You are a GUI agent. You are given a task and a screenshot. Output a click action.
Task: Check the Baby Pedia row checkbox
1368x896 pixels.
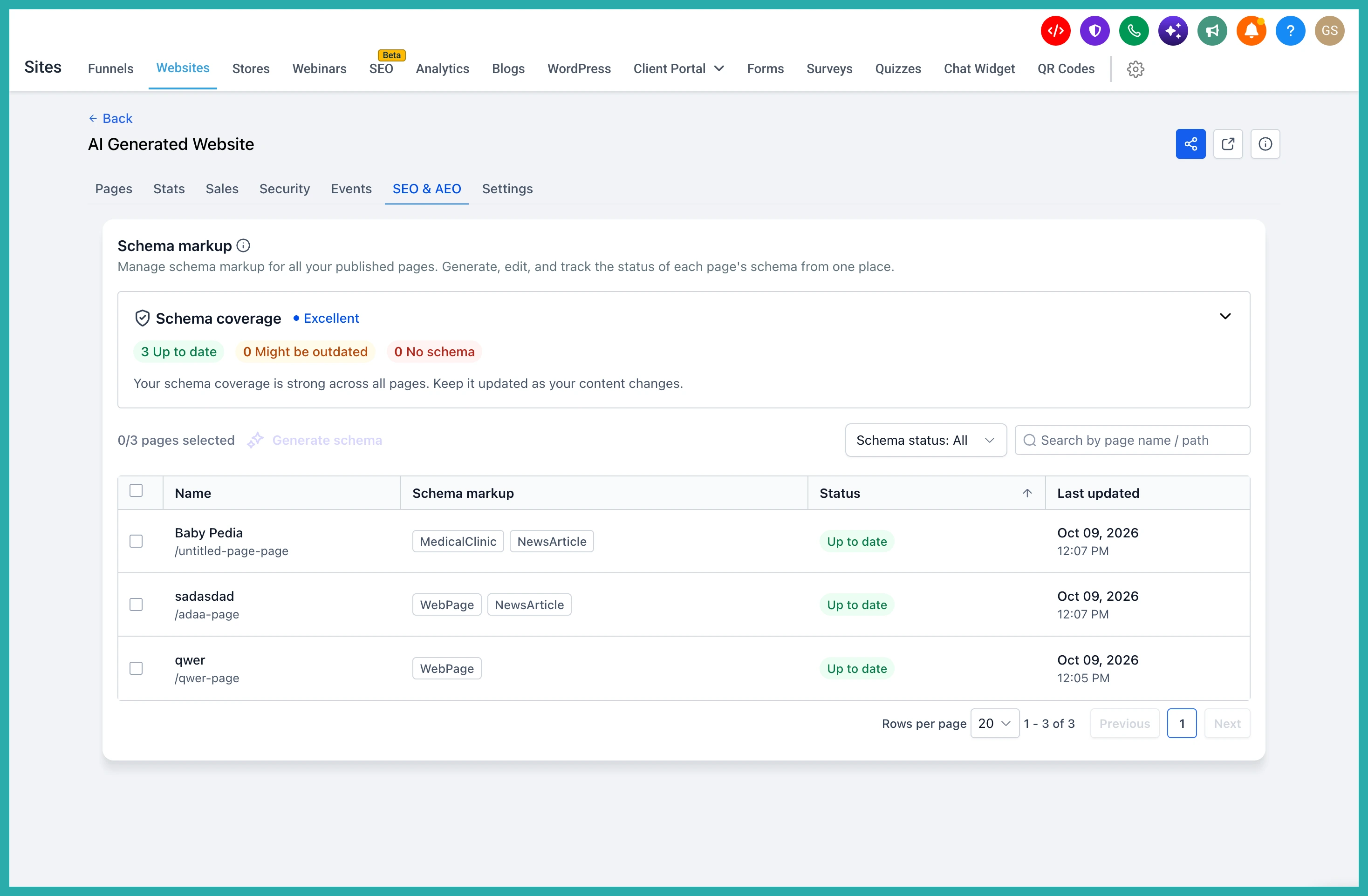[x=136, y=541]
